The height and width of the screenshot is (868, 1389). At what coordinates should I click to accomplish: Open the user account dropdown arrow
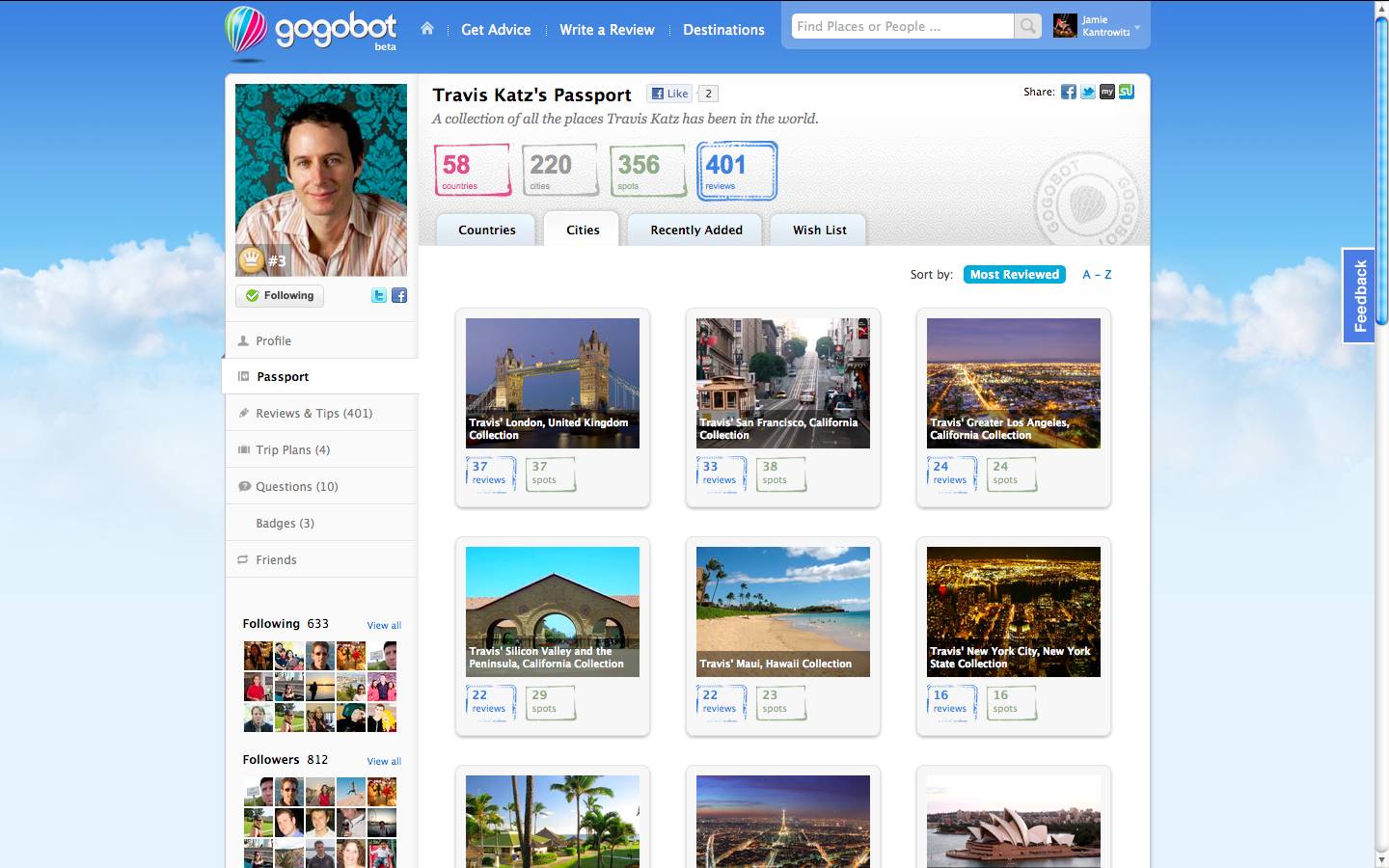pyautogui.click(x=1137, y=27)
